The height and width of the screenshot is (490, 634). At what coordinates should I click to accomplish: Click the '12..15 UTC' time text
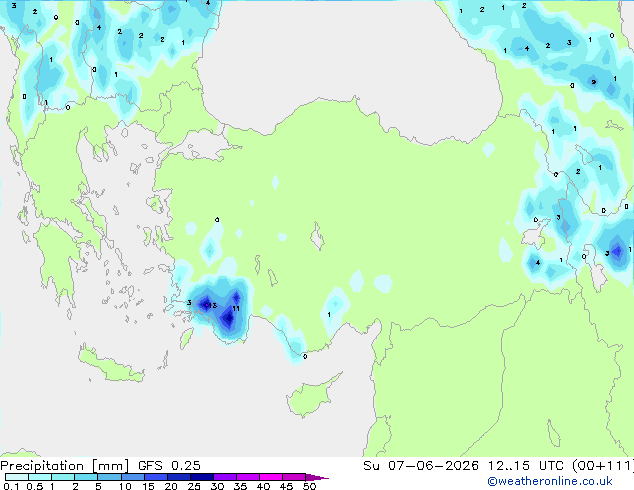(x=526, y=466)
